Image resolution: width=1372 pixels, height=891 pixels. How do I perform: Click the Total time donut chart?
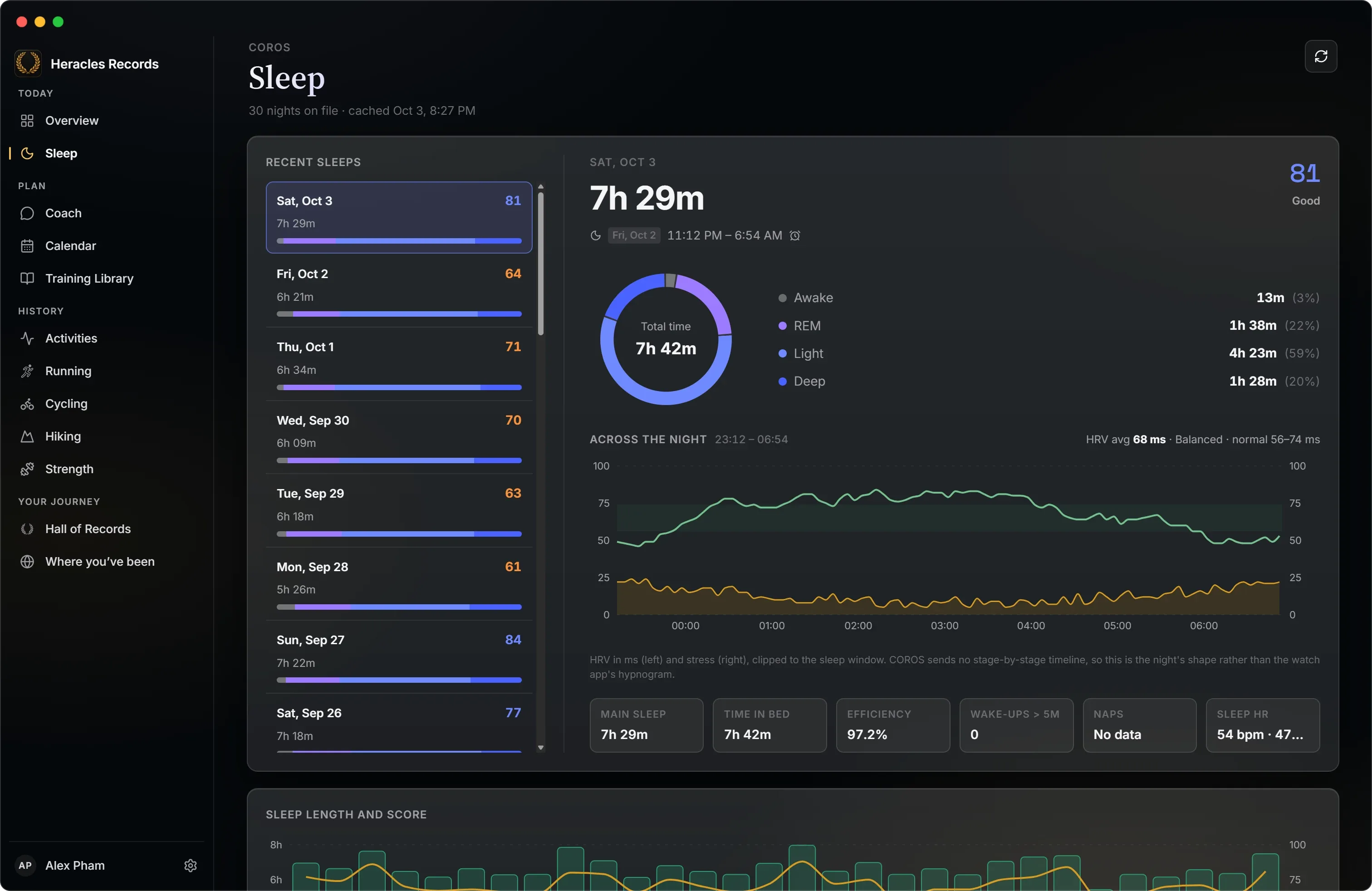pos(666,339)
